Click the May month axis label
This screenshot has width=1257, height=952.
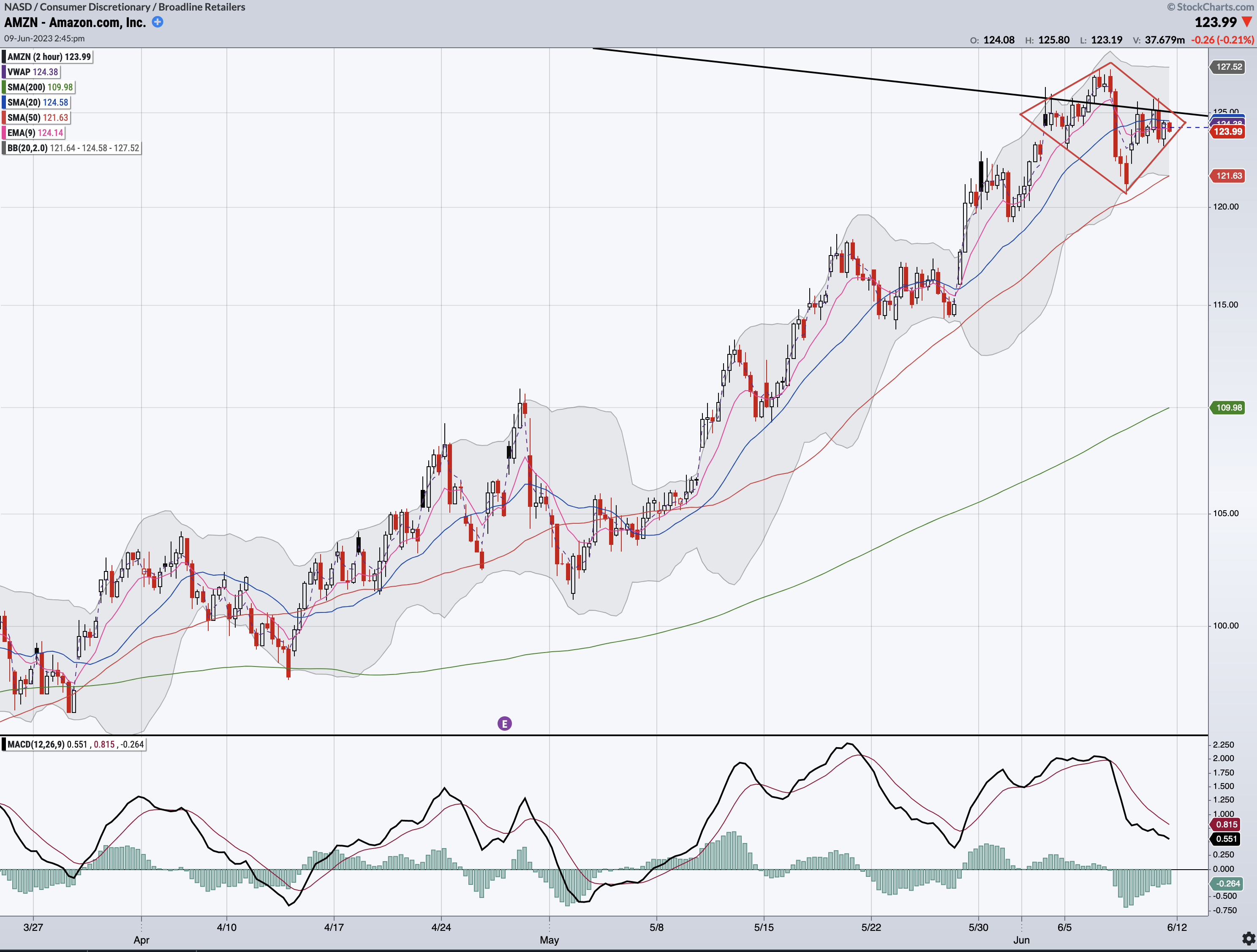(x=550, y=940)
